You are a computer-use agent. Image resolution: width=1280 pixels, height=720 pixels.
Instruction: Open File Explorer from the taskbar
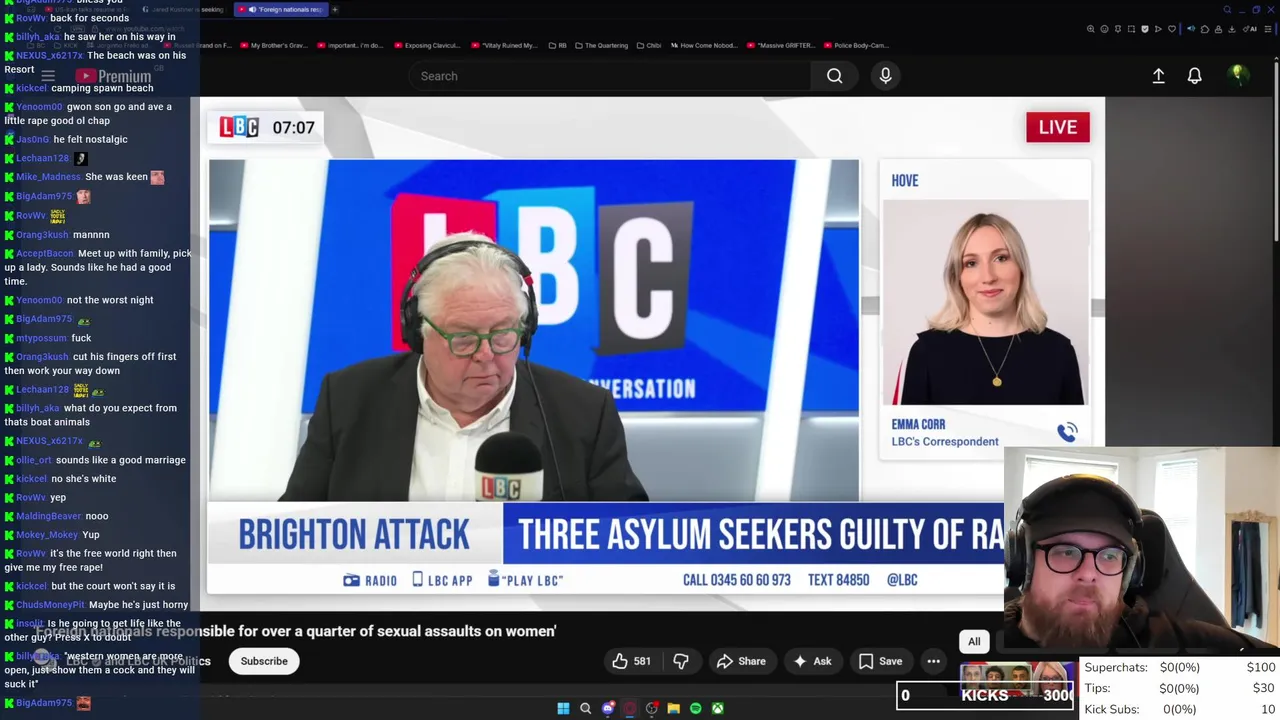[x=673, y=708]
